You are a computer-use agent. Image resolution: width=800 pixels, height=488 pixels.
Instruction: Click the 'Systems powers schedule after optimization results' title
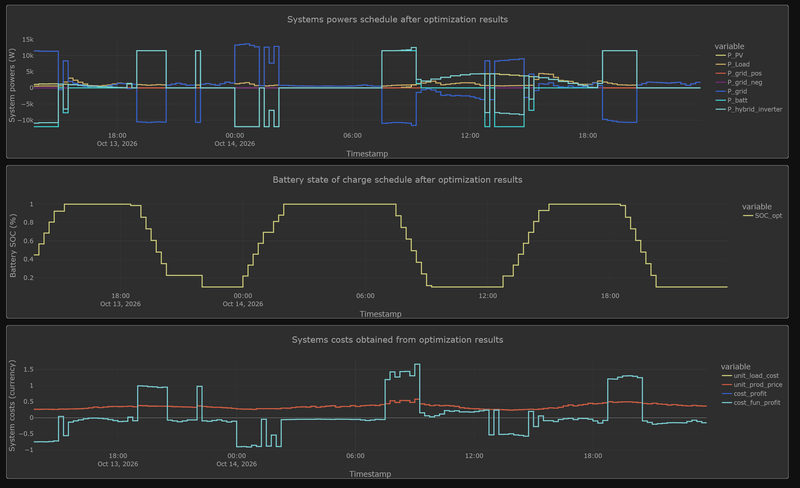point(397,19)
